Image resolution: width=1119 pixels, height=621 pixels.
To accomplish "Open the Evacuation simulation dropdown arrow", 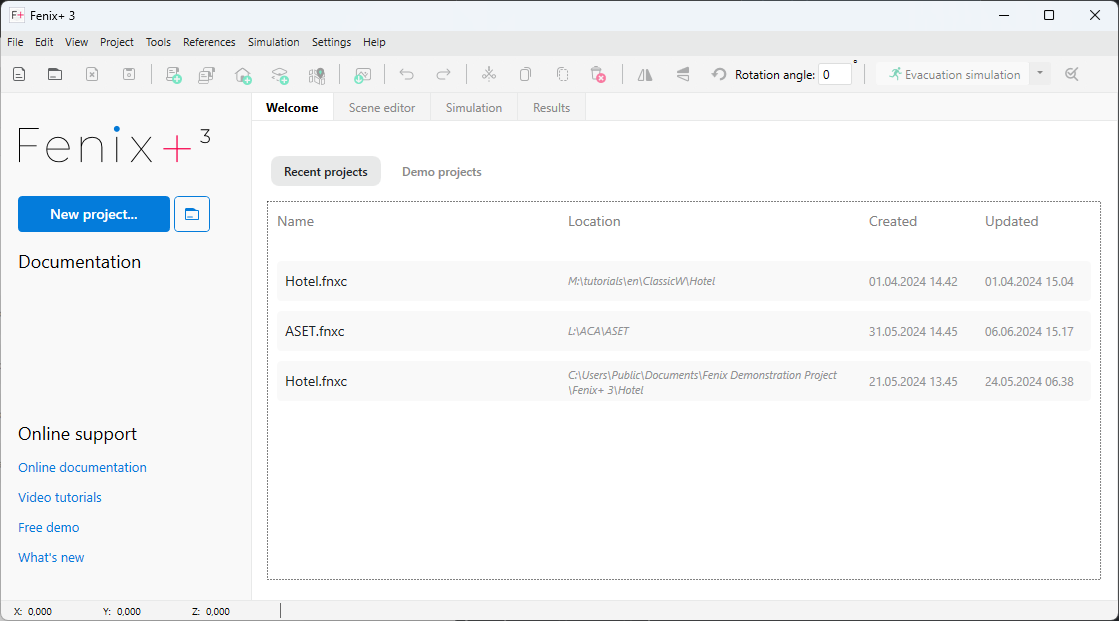I will pos(1039,74).
